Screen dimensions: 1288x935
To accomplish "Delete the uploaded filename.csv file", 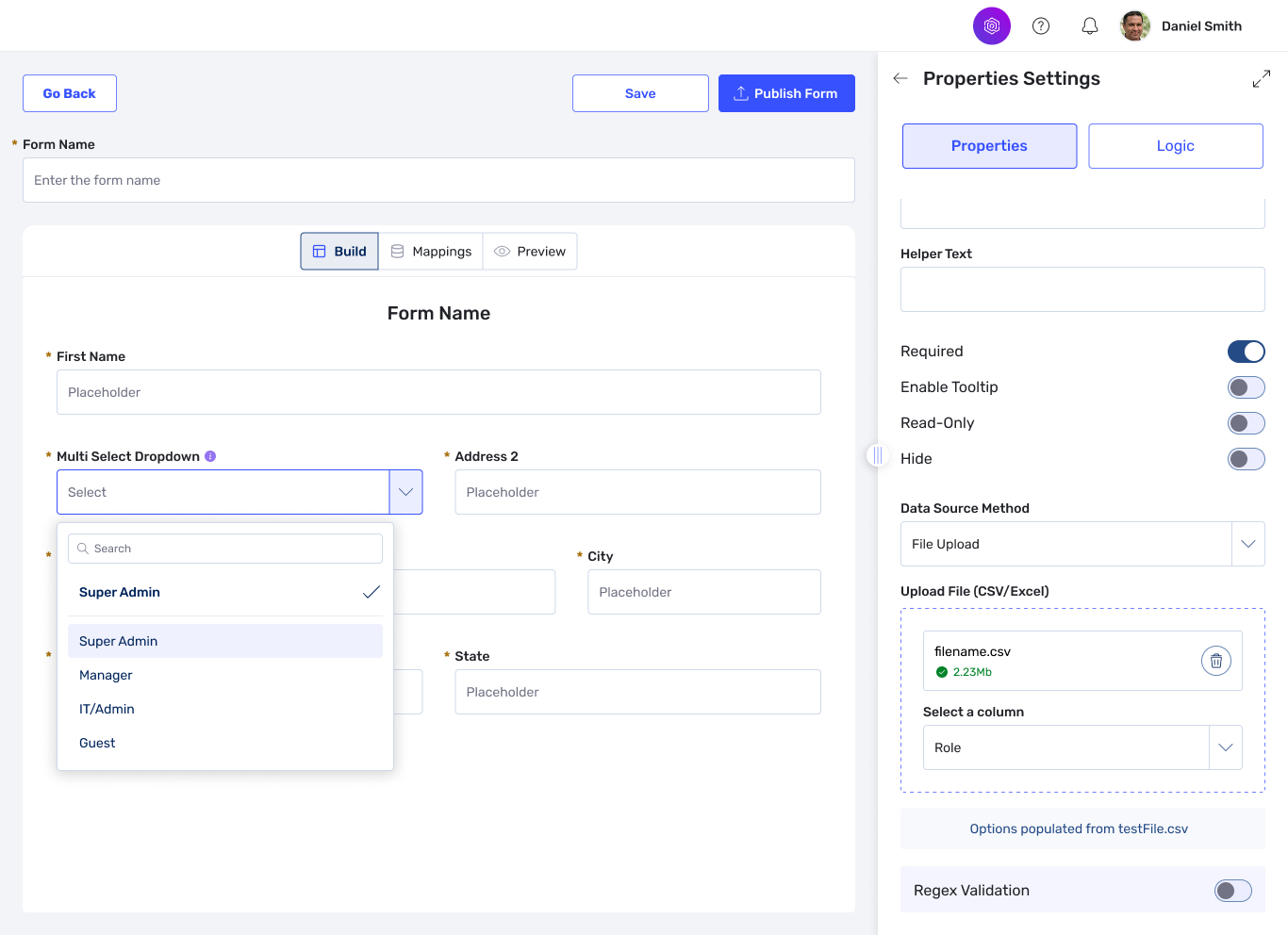I will (1215, 661).
